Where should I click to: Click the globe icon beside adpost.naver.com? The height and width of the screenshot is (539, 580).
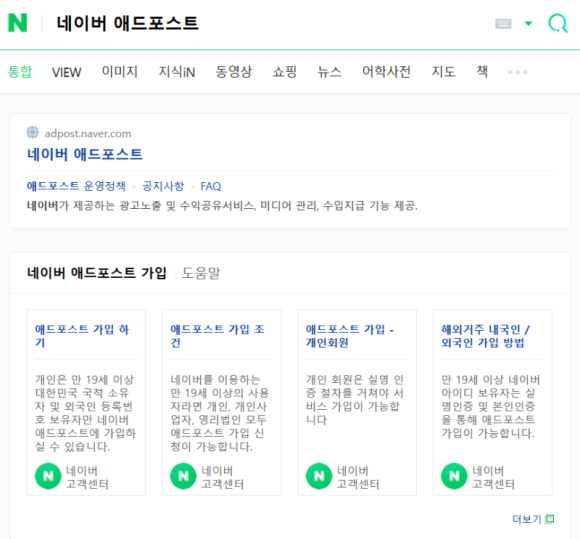pyautogui.click(x=33, y=132)
